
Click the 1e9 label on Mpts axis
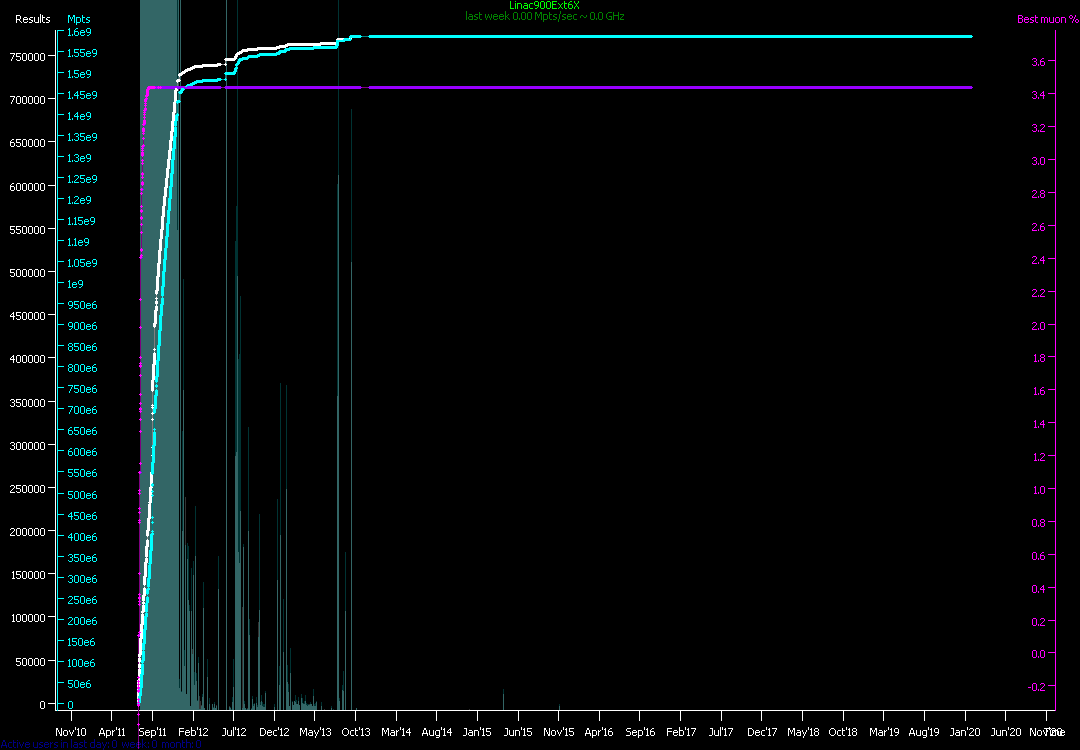pos(76,284)
